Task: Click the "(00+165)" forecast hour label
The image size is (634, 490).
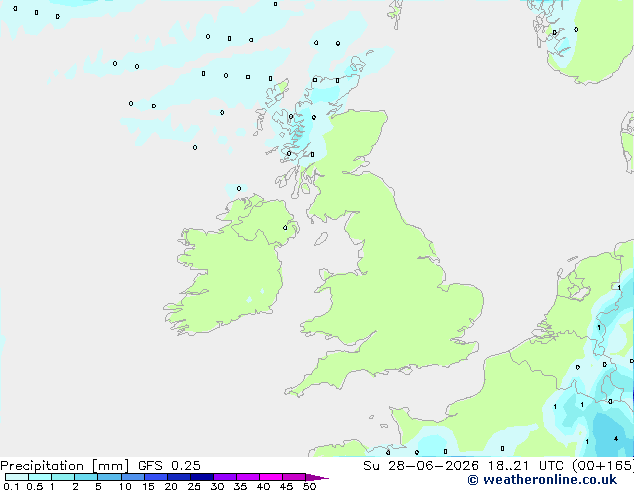Action: (602, 466)
